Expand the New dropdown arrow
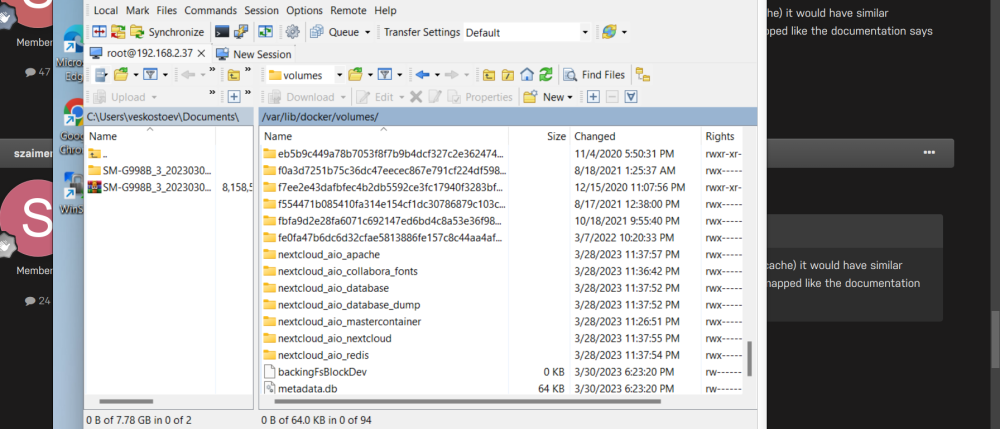Image resolution: width=1000 pixels, height=429 pixels. pos(570,98)
